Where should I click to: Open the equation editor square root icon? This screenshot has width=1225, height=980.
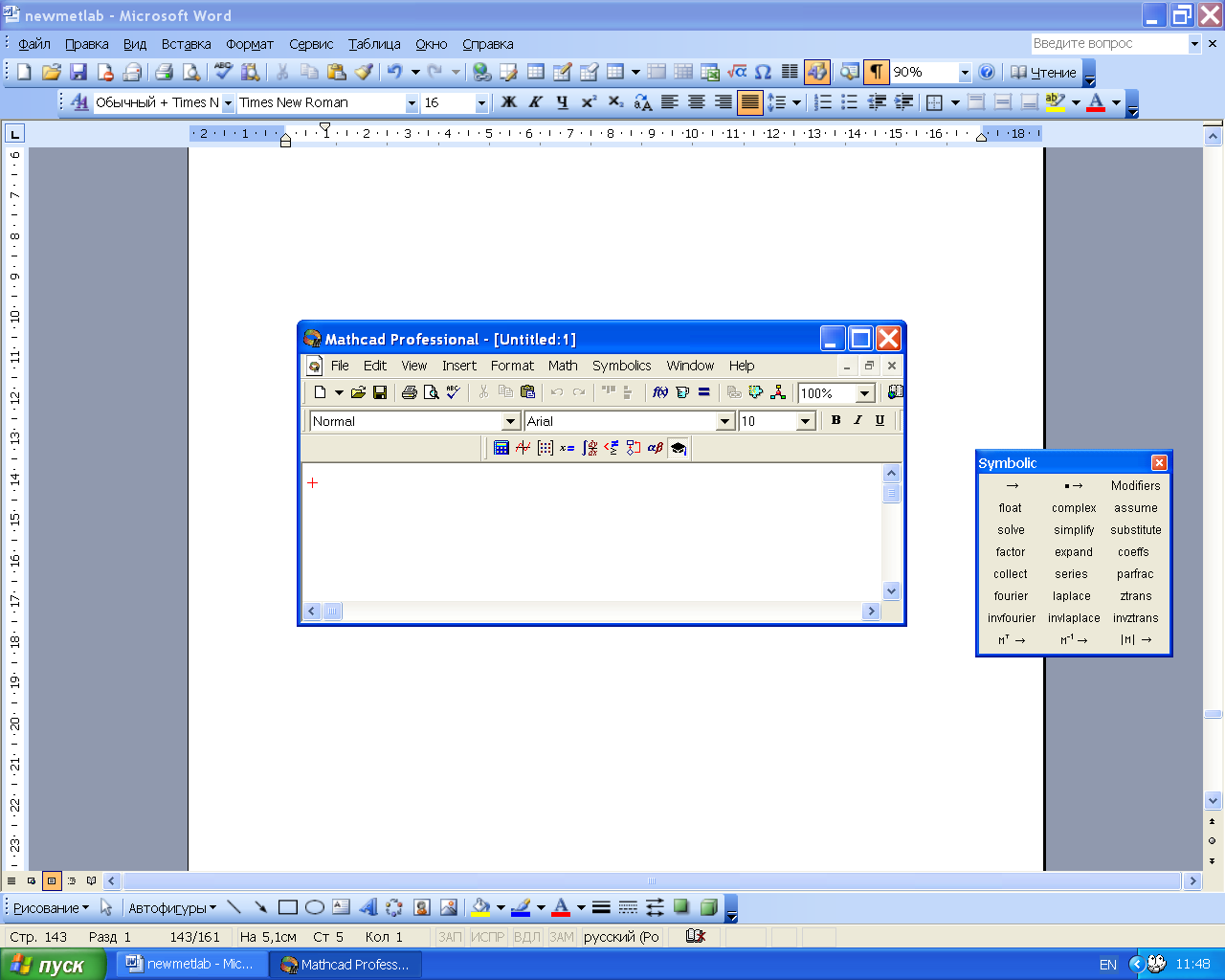pos(737,72)
